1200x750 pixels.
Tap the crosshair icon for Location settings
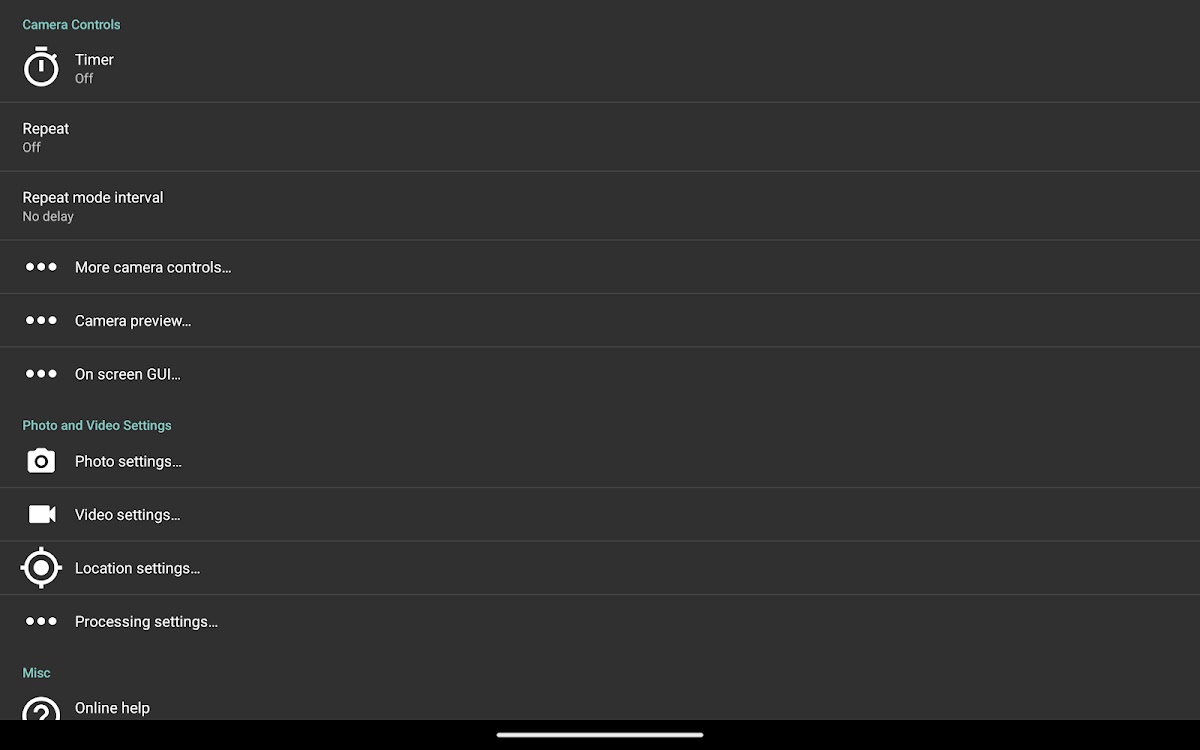pos(41,568)
